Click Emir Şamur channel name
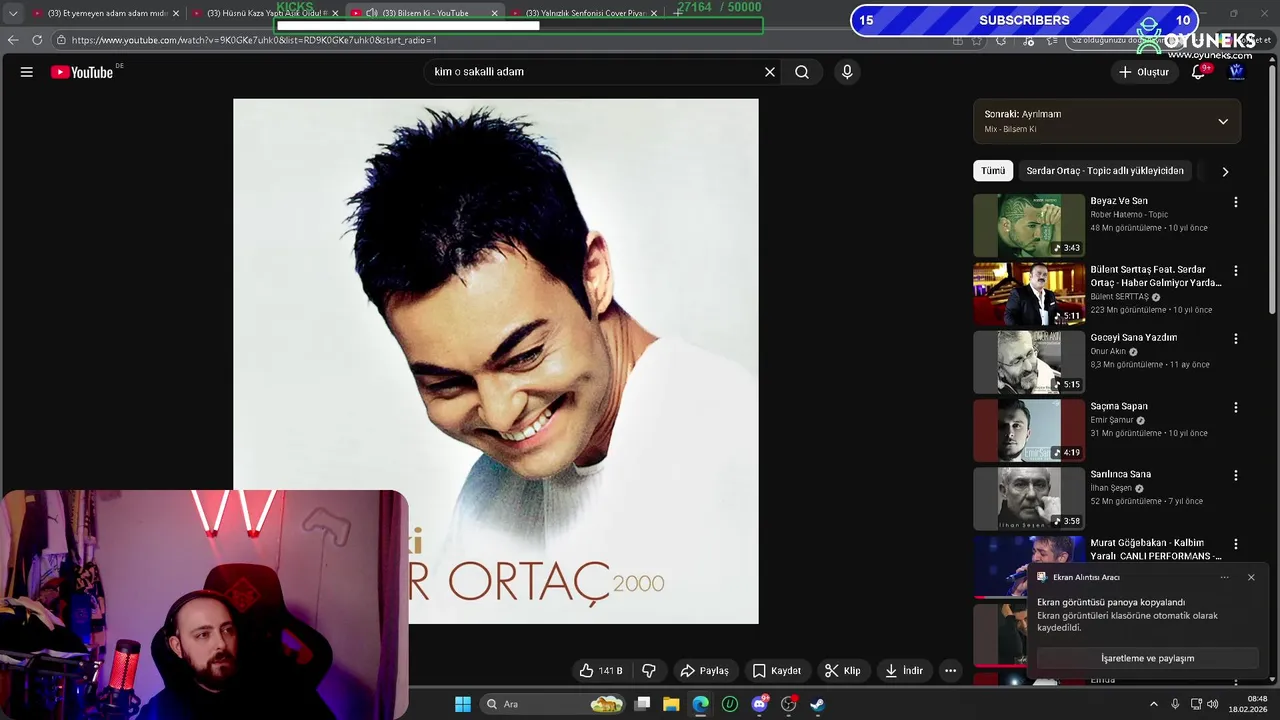This screenshot has width=1280, height=720. [x=1112, y=420]
